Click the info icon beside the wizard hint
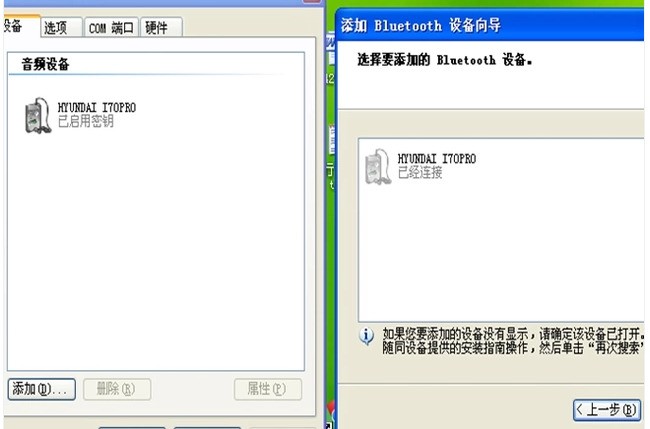650x429 pixels. click(x=366, y=336)
